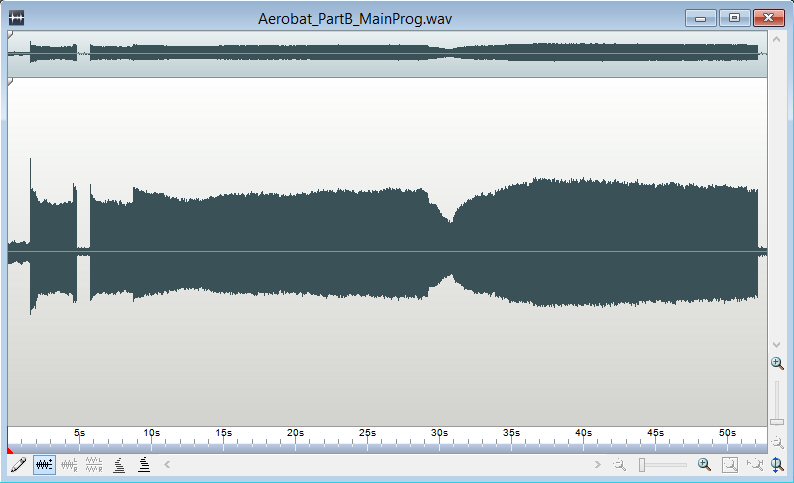
Task: Click the scroll right chevron in bottom toolbar
Action: click(x=598, y=464)
